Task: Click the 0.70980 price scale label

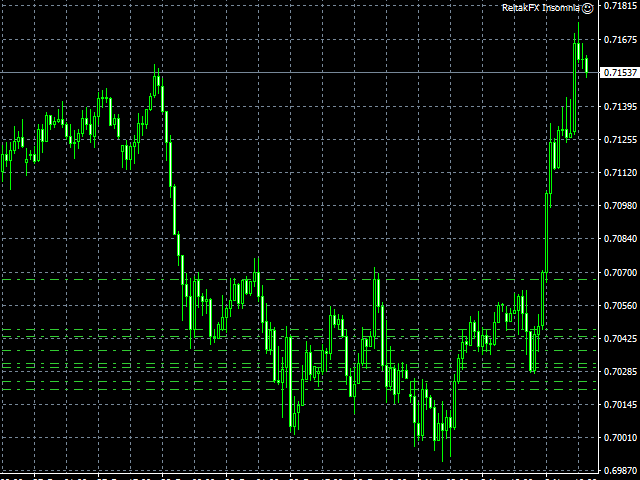Action: 620,206
